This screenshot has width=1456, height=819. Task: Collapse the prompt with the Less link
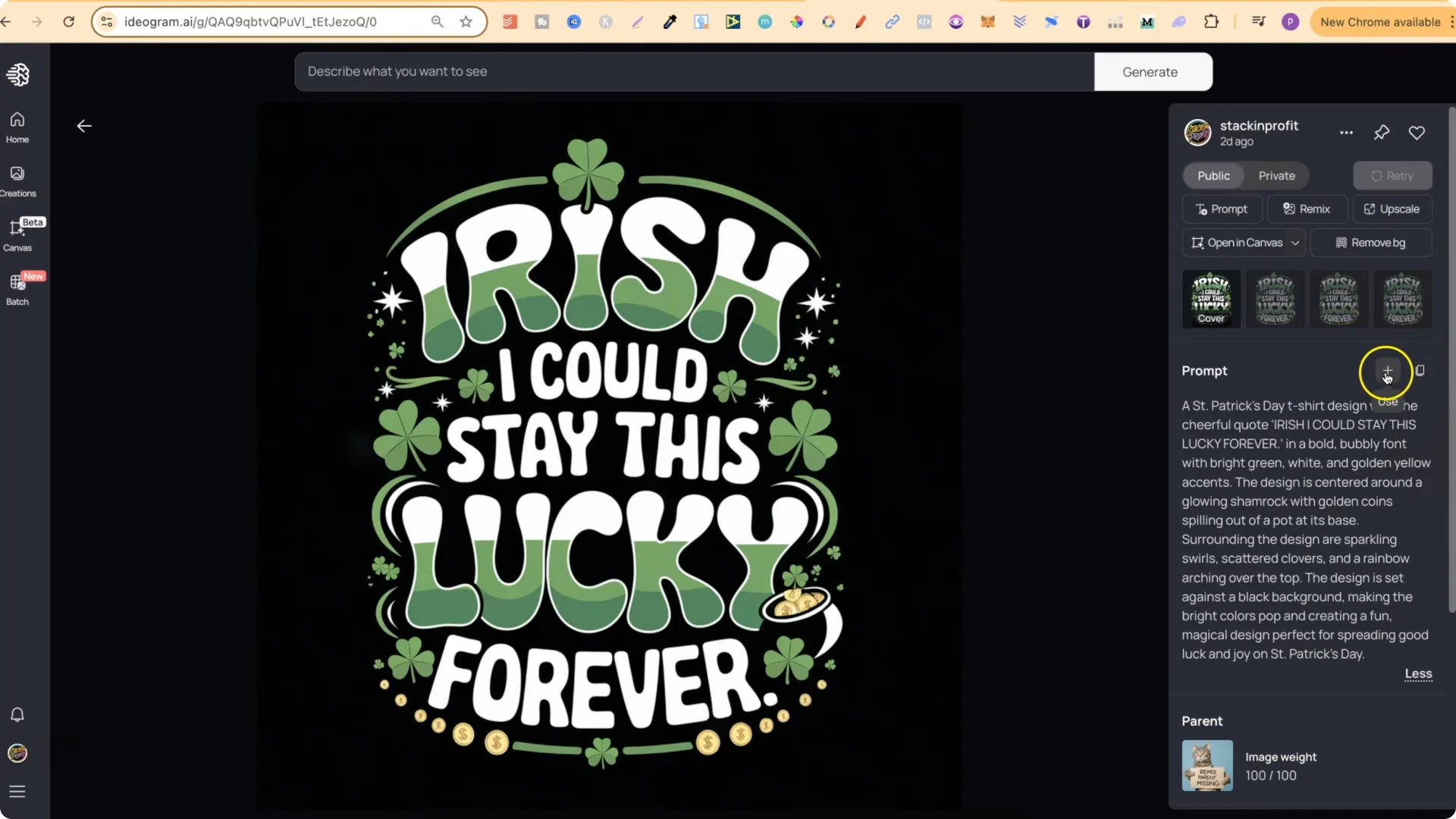[1418, 674]
